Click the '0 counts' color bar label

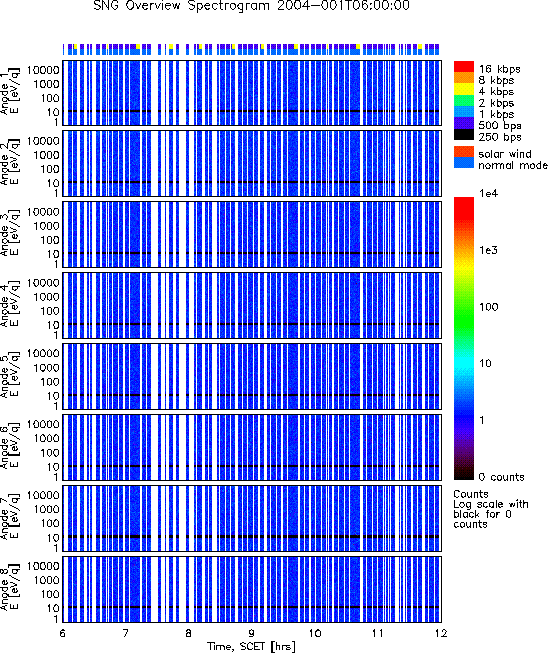501,477
